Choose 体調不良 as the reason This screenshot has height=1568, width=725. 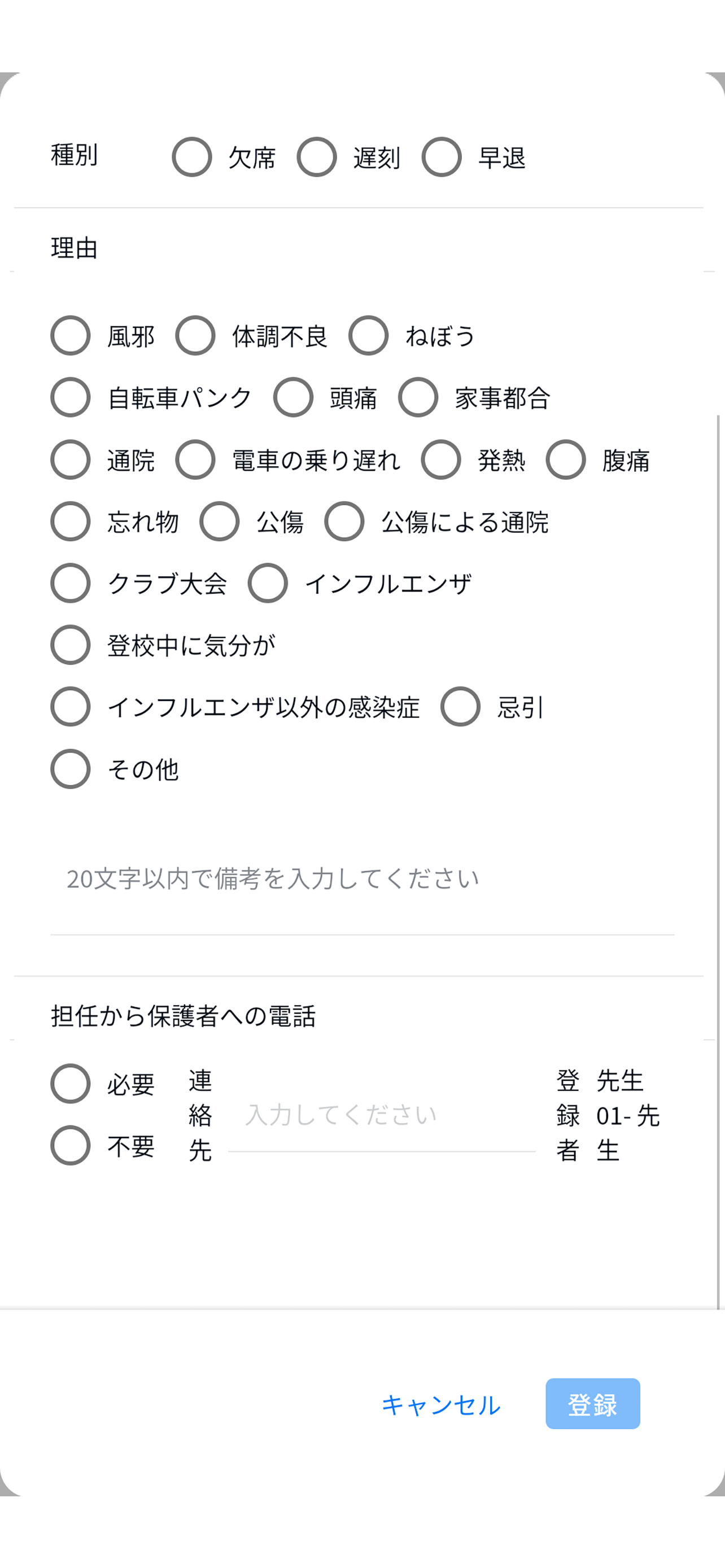coord(196,335)
